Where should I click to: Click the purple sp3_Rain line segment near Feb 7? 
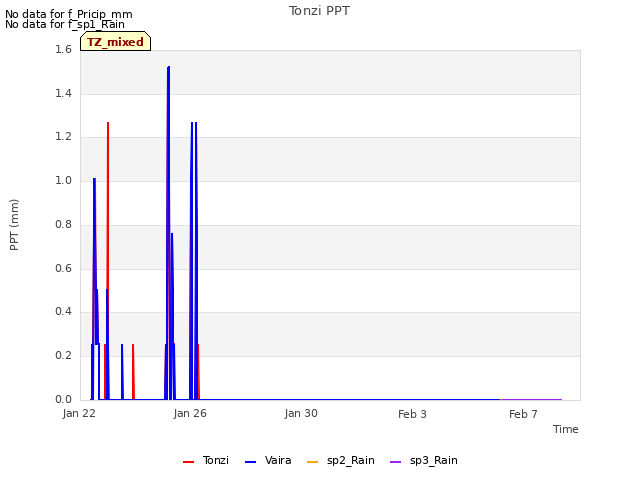pyautogui.click(x=531, y=400)
